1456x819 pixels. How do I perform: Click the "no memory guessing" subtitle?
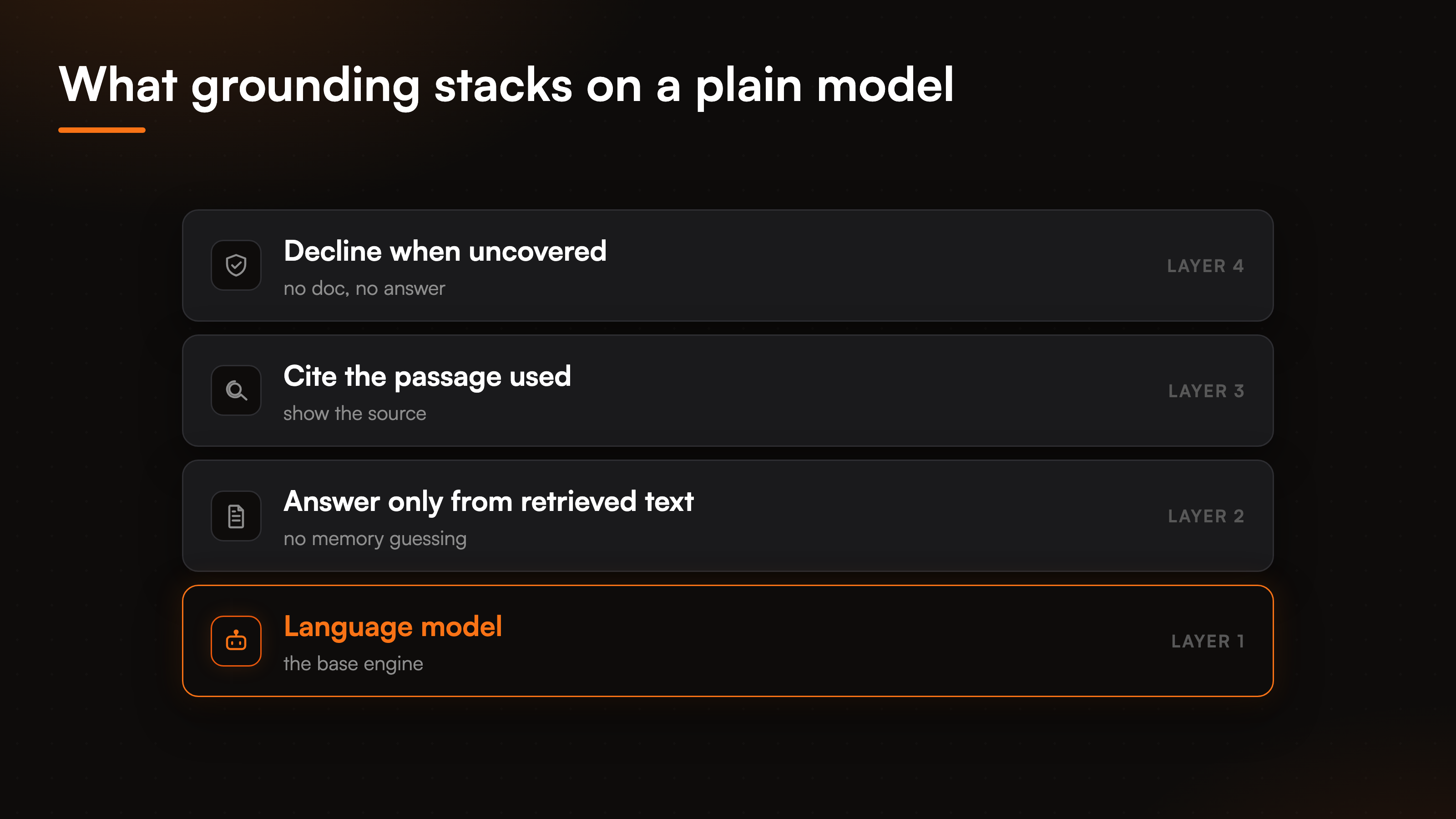(375, 539)
